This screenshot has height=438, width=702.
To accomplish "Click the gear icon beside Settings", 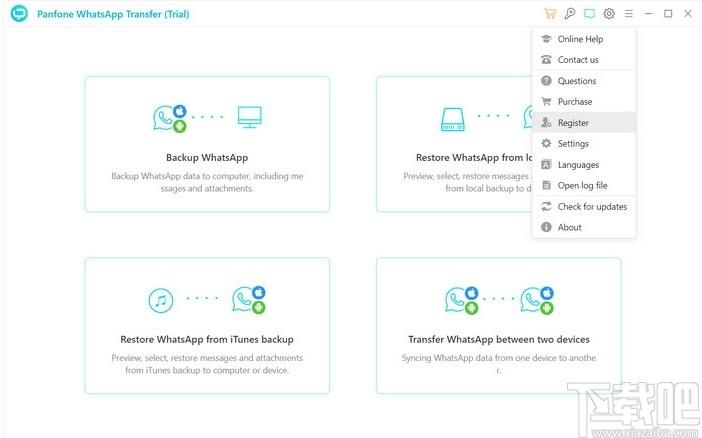I will [546, 143].
